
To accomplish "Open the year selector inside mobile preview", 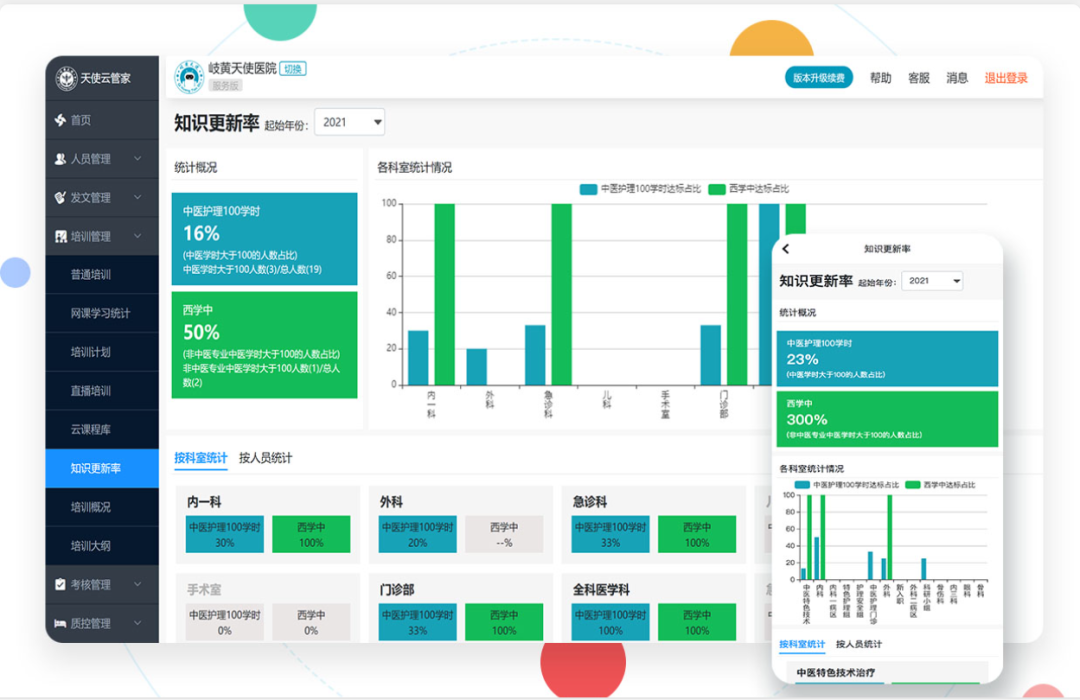I will point(932,280).
